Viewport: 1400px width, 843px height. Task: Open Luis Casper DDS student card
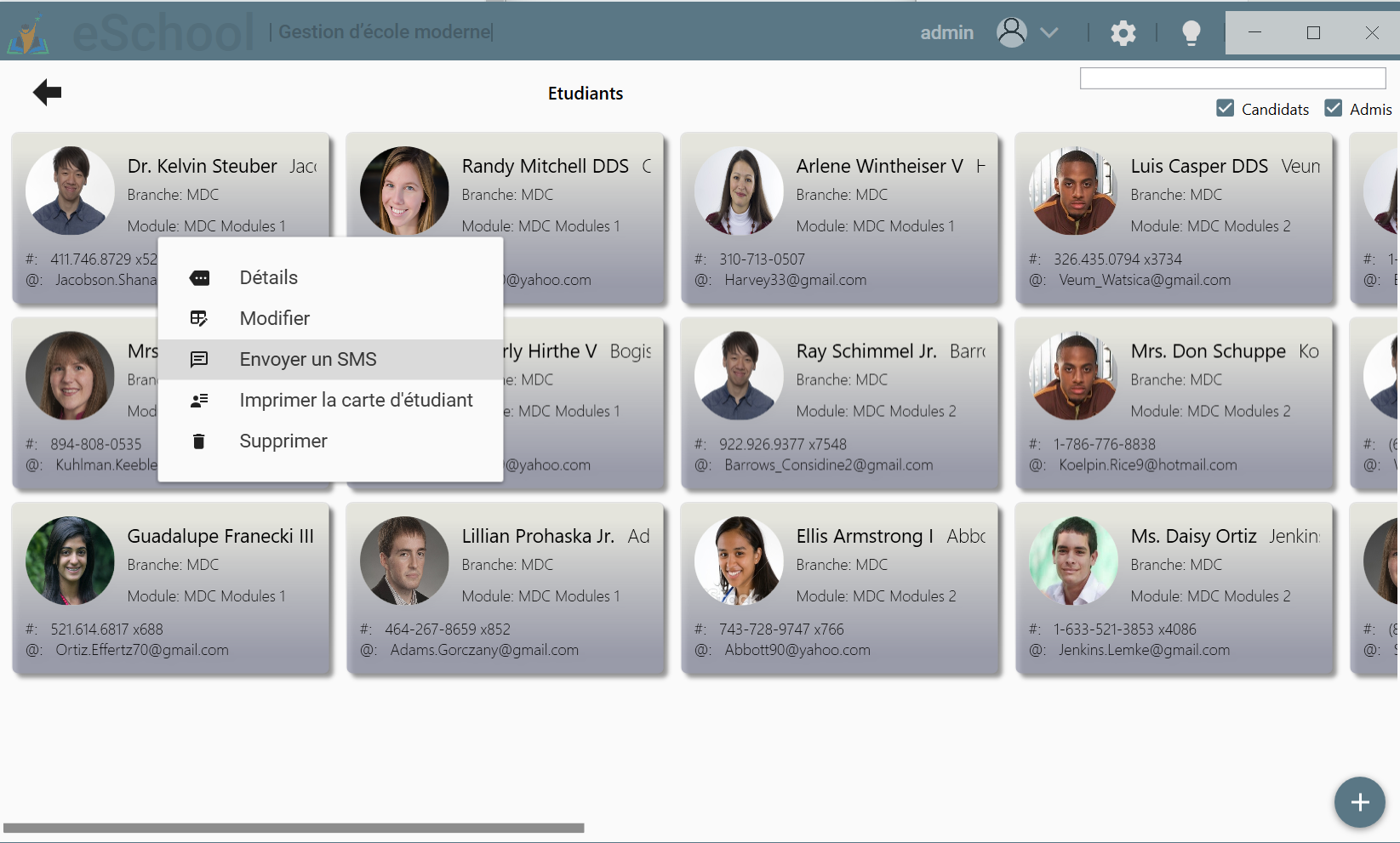[1174, 219]
